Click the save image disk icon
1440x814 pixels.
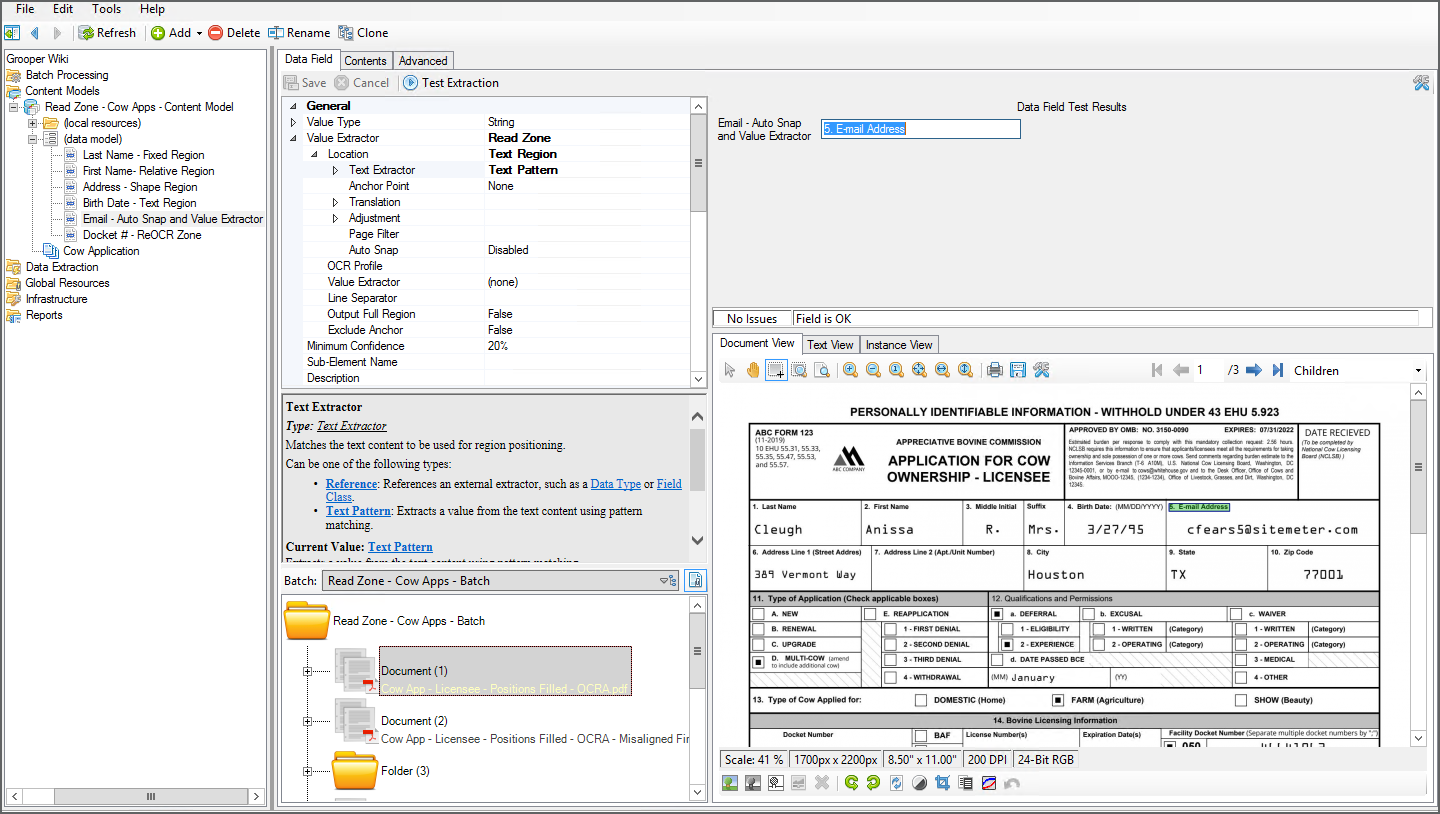[x=1018, y=371]
